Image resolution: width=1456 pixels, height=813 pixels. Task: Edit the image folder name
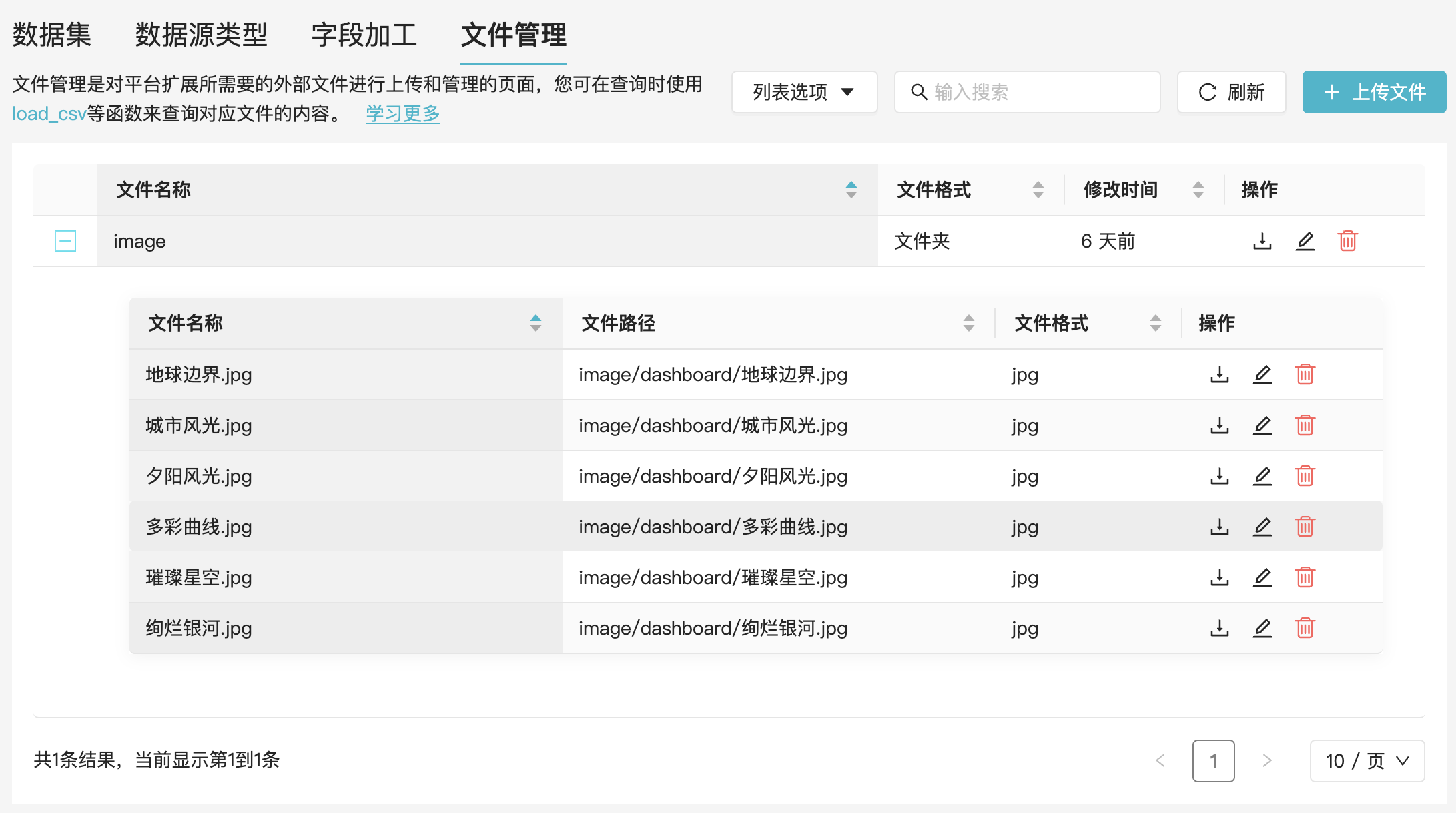(x=1305, y=241)
